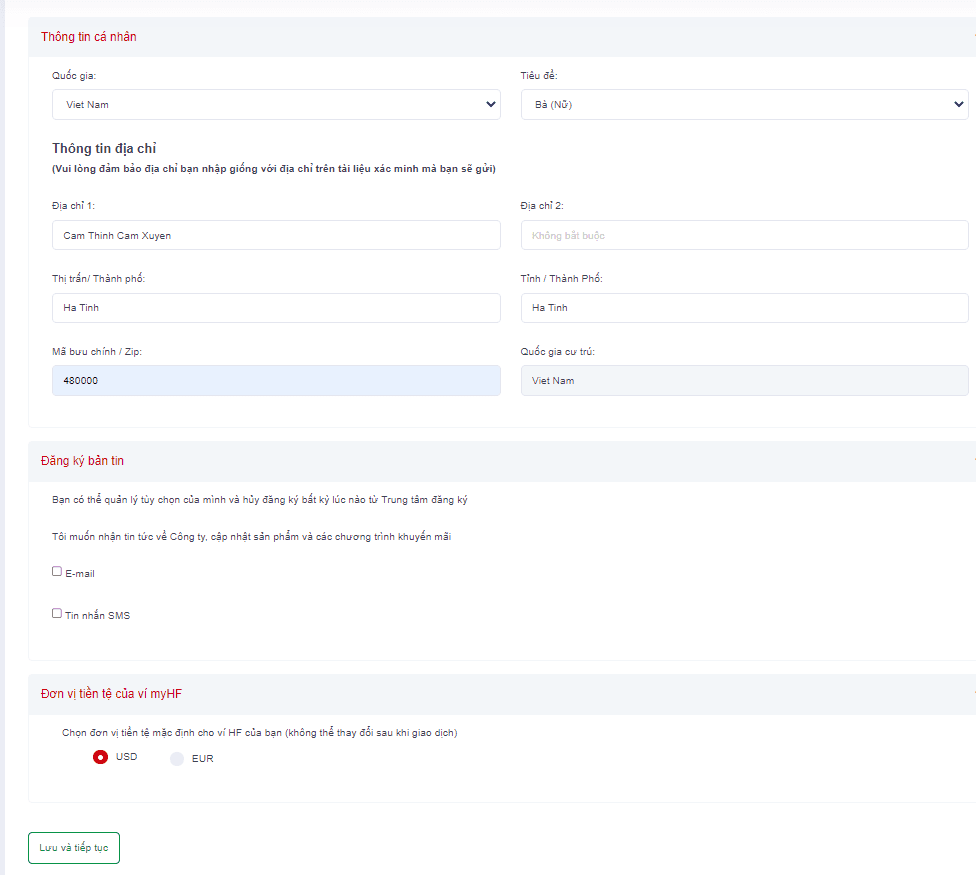Select EUR as wallet currency

pyautogui.click(x=177, y=759)
